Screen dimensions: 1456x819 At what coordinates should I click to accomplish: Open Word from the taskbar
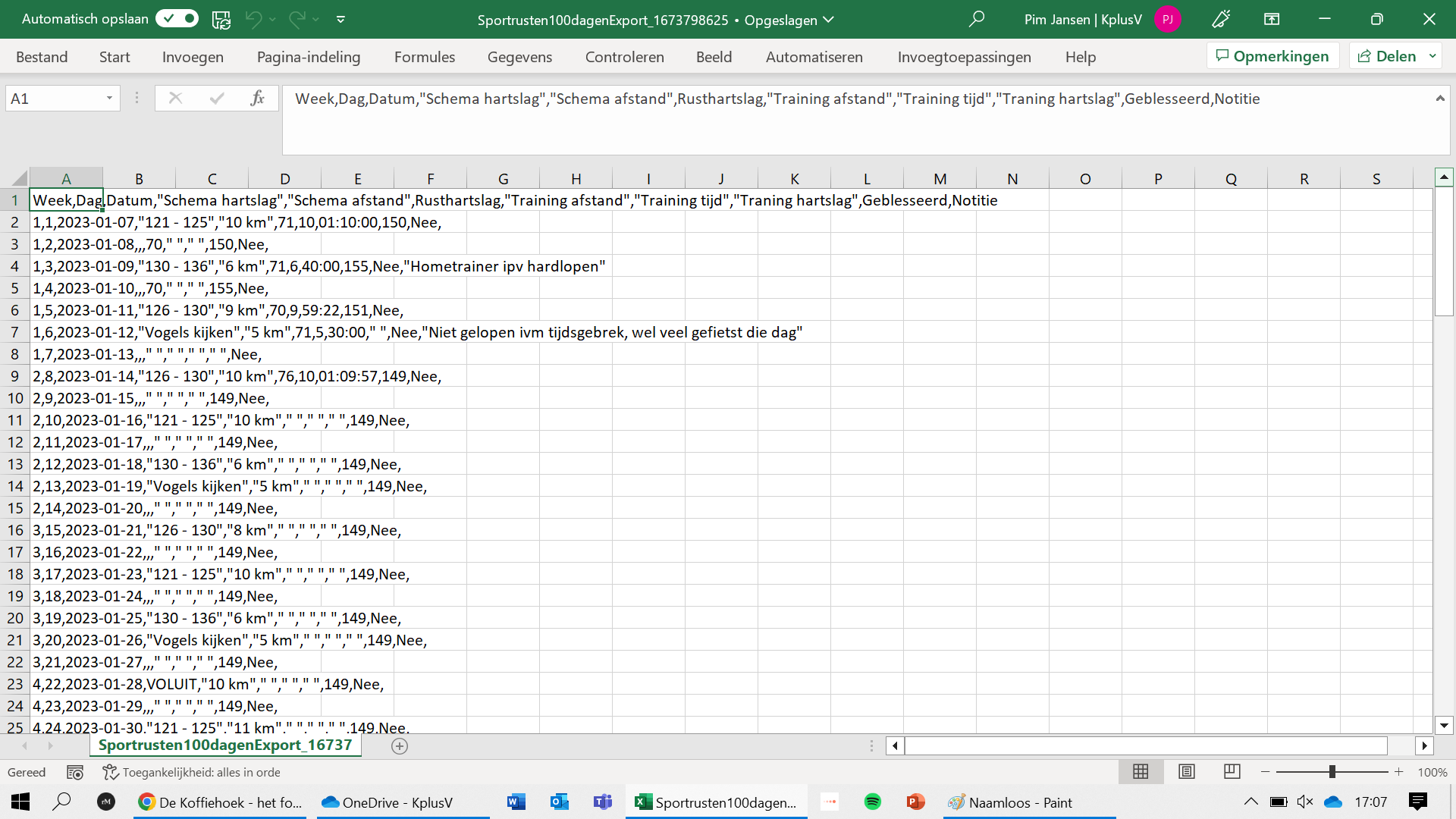516,802
